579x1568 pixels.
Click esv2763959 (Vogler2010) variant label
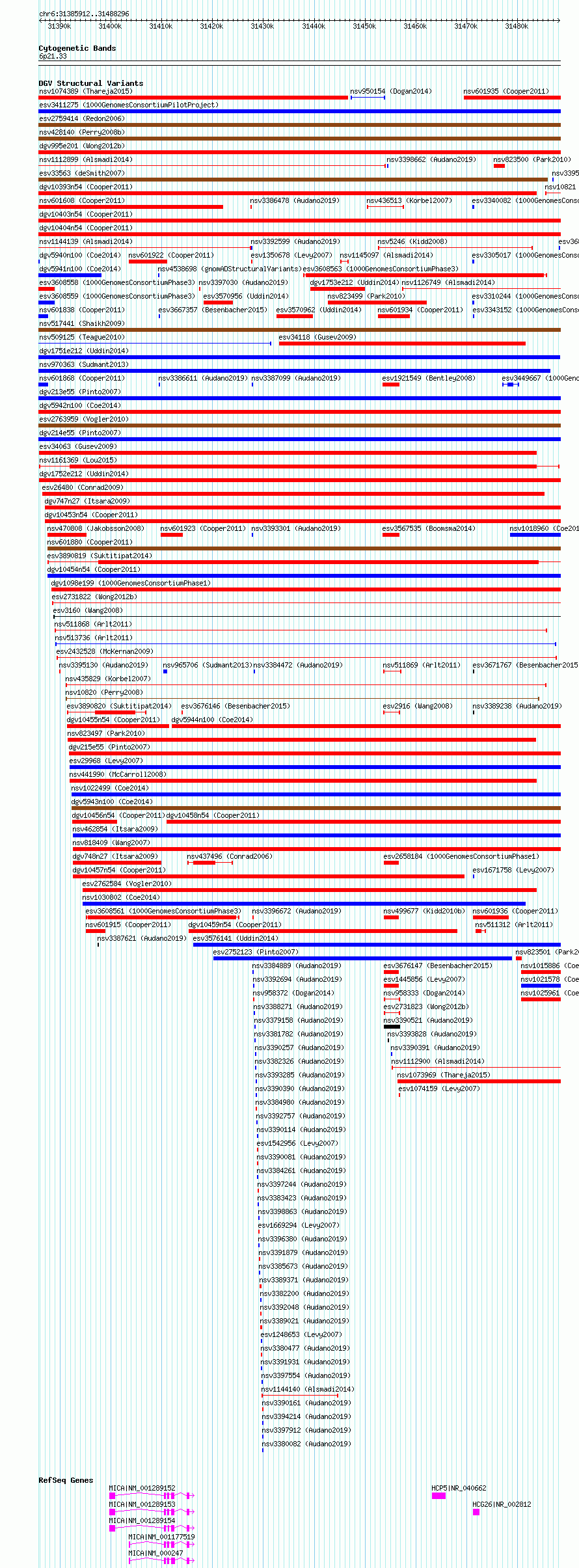84,419
